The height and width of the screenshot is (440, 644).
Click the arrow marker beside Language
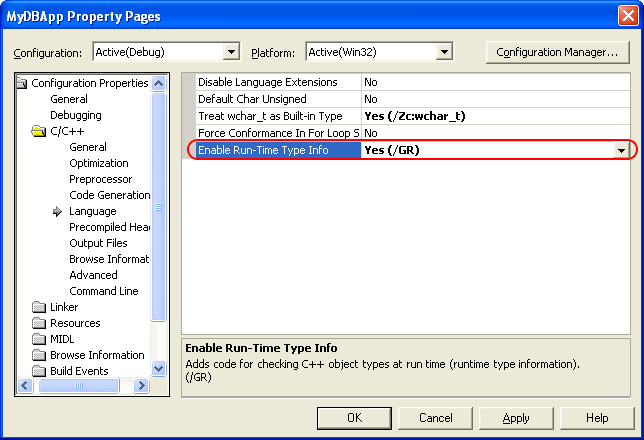click(x=58, y=211)
